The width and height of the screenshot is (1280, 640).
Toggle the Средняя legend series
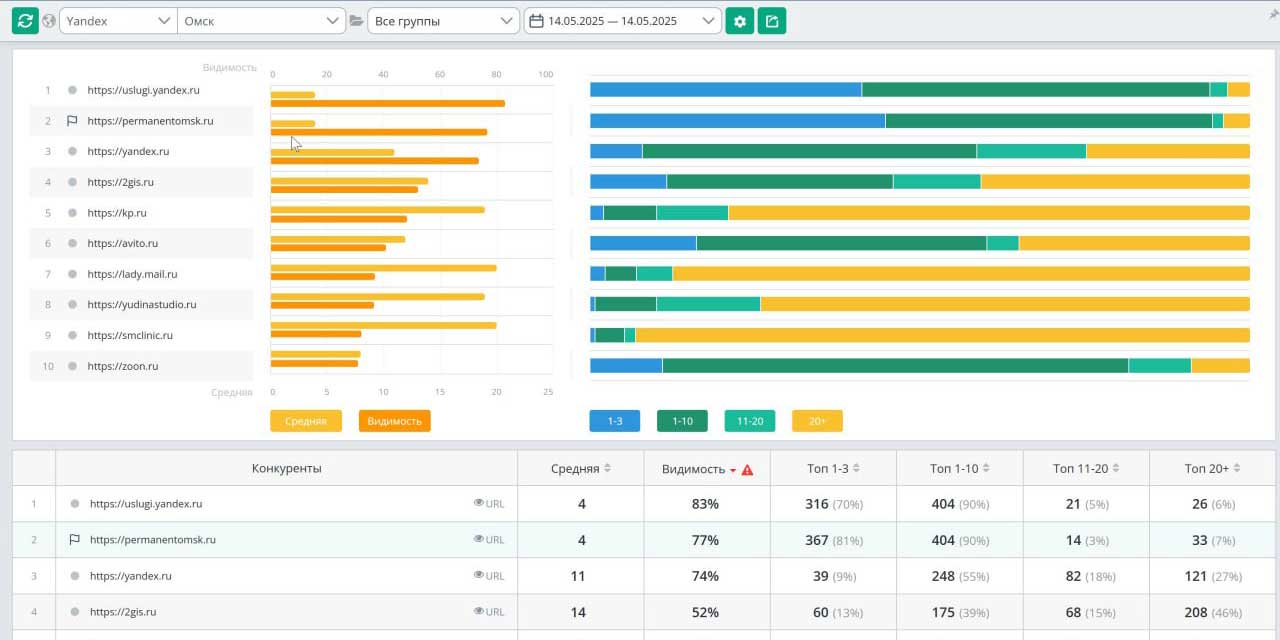(306, 421)
